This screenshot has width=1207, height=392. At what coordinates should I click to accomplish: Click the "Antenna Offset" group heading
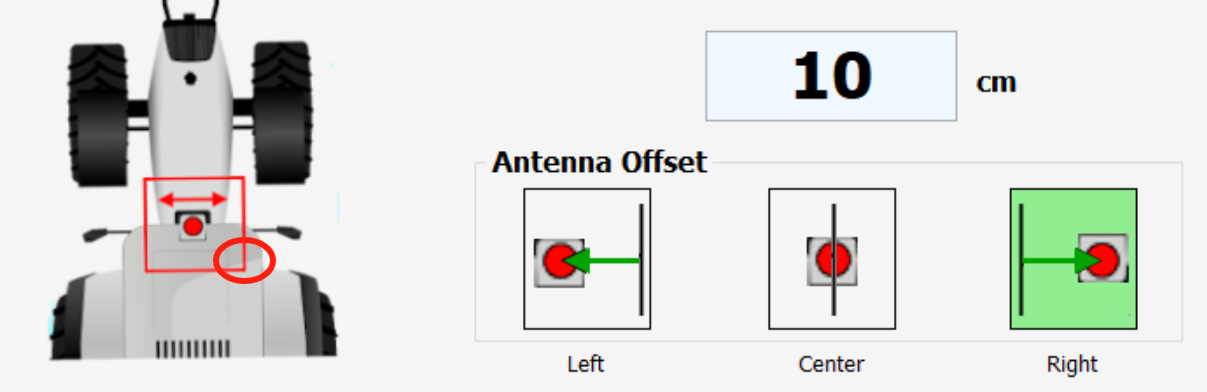click(599, 162)
